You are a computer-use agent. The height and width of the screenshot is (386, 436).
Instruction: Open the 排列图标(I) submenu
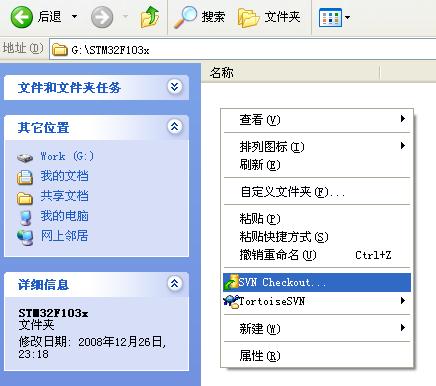(x=317, y=146)
